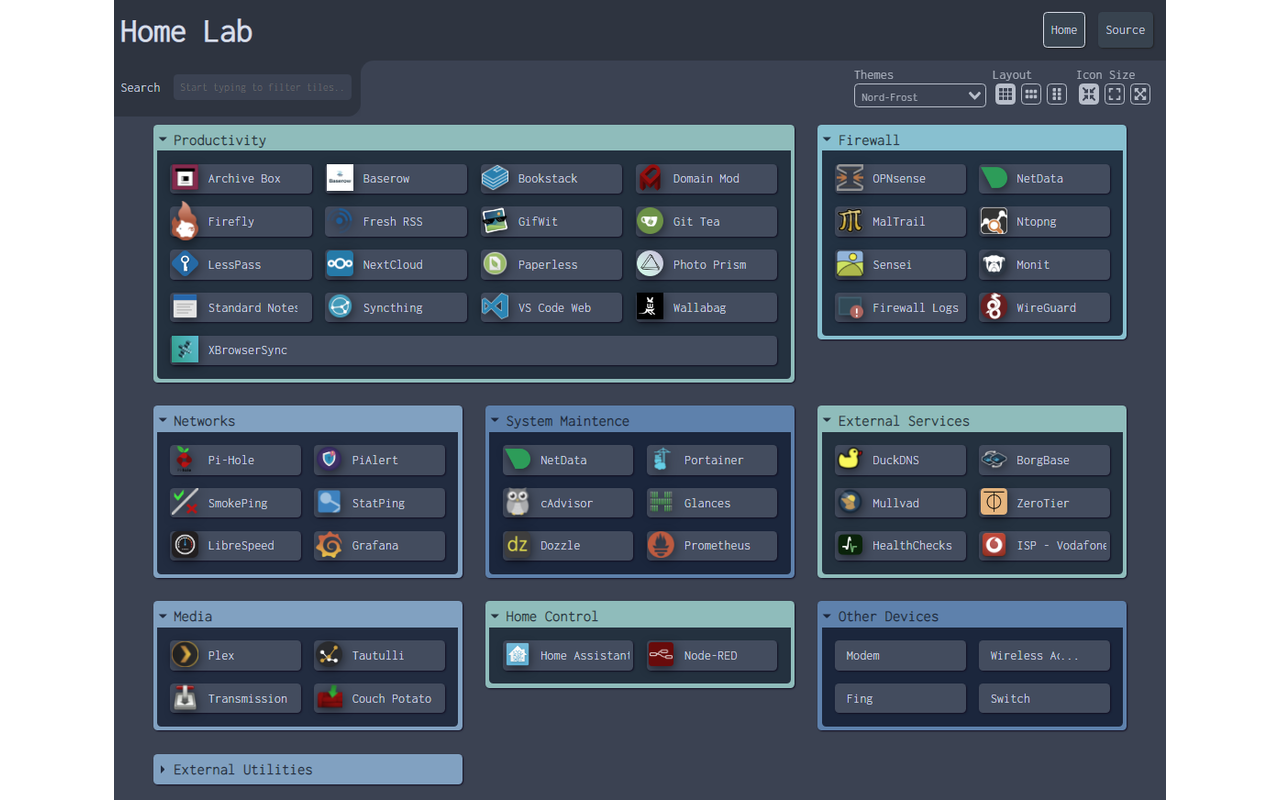Click the search filter input field

(263, 87)
